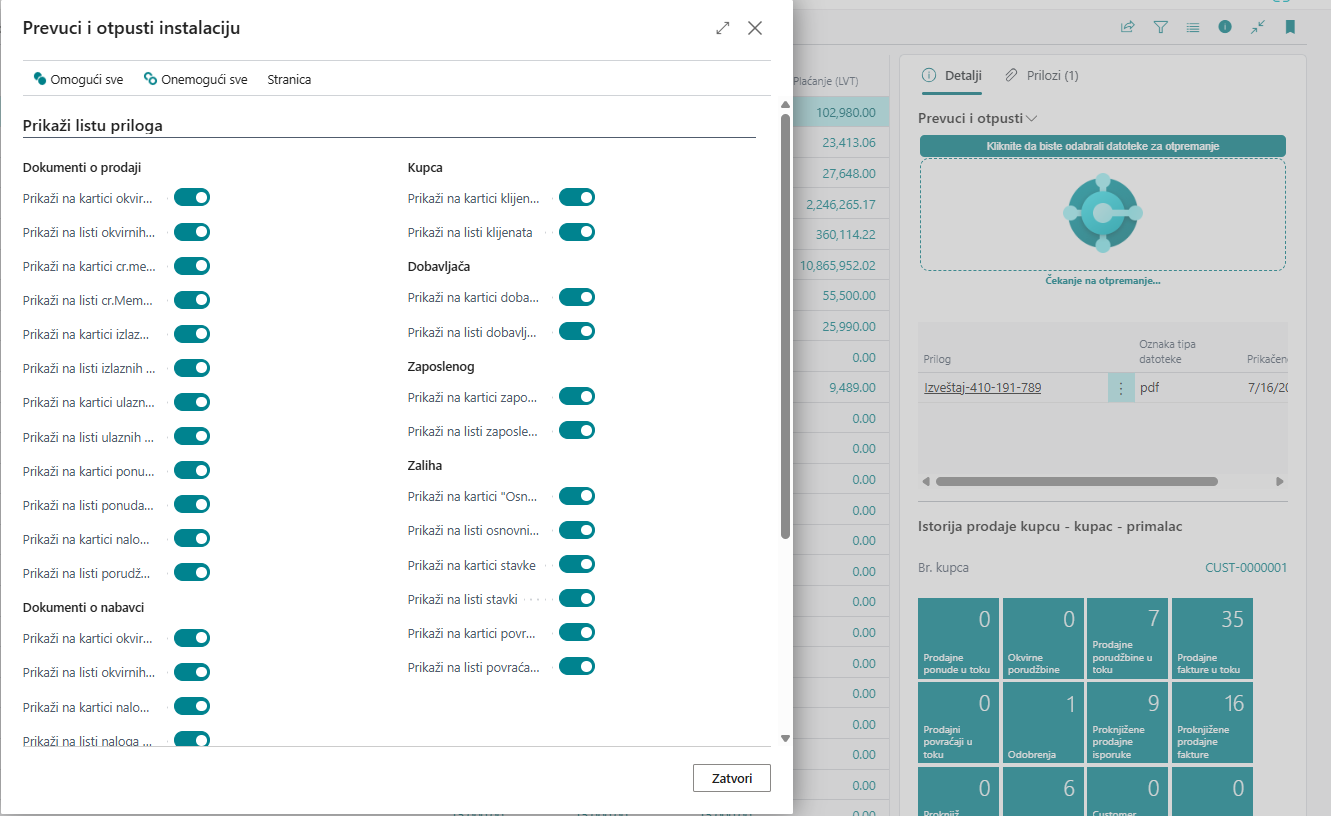Open the 'Stranica' menu
The height and width of the screenshot is (816, 1331).
(289, 79)
